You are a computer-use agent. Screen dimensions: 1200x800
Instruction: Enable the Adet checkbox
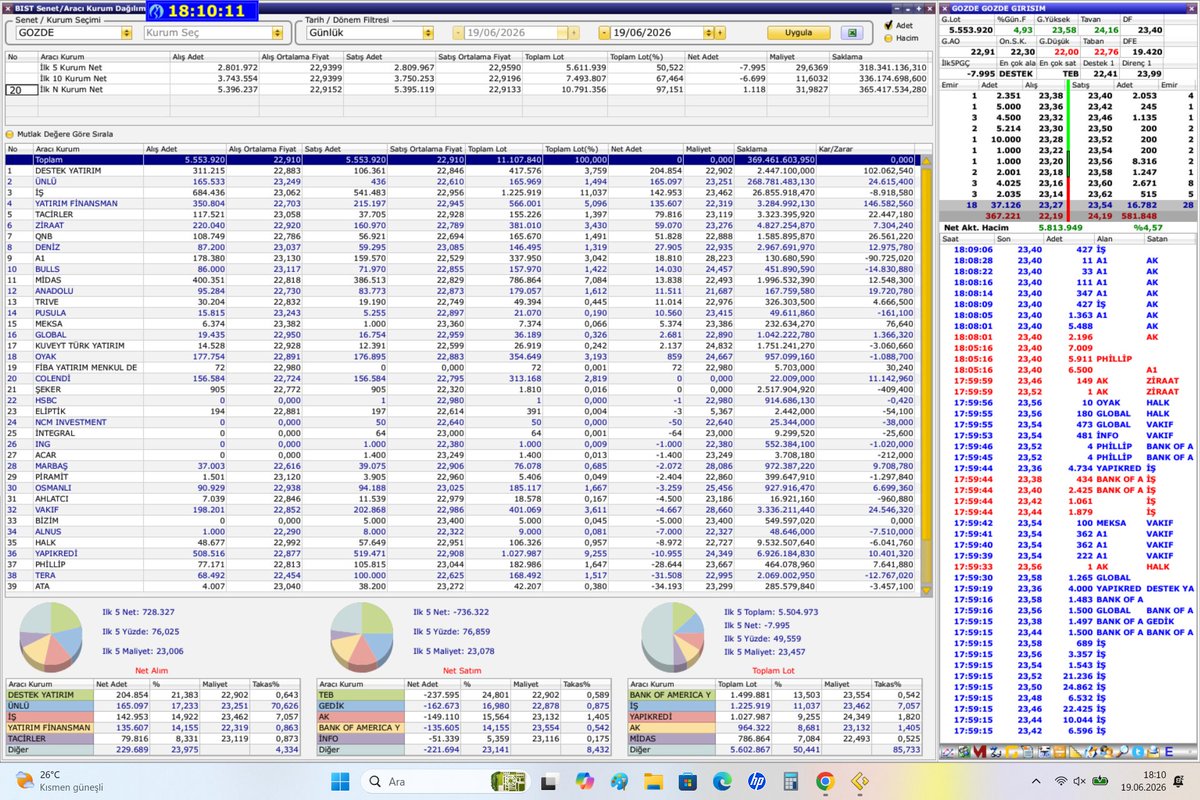coord(889,25)
